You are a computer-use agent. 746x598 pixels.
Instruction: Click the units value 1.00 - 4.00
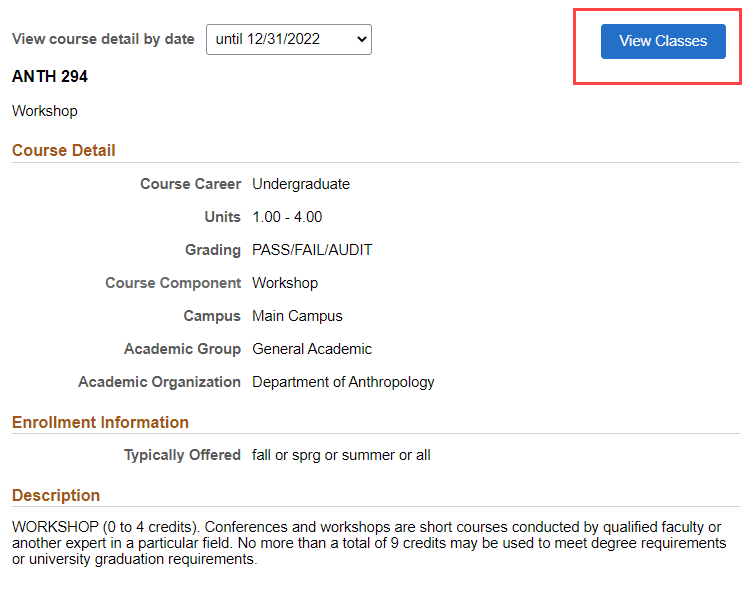pyautogui.click(x=287, y=217)
